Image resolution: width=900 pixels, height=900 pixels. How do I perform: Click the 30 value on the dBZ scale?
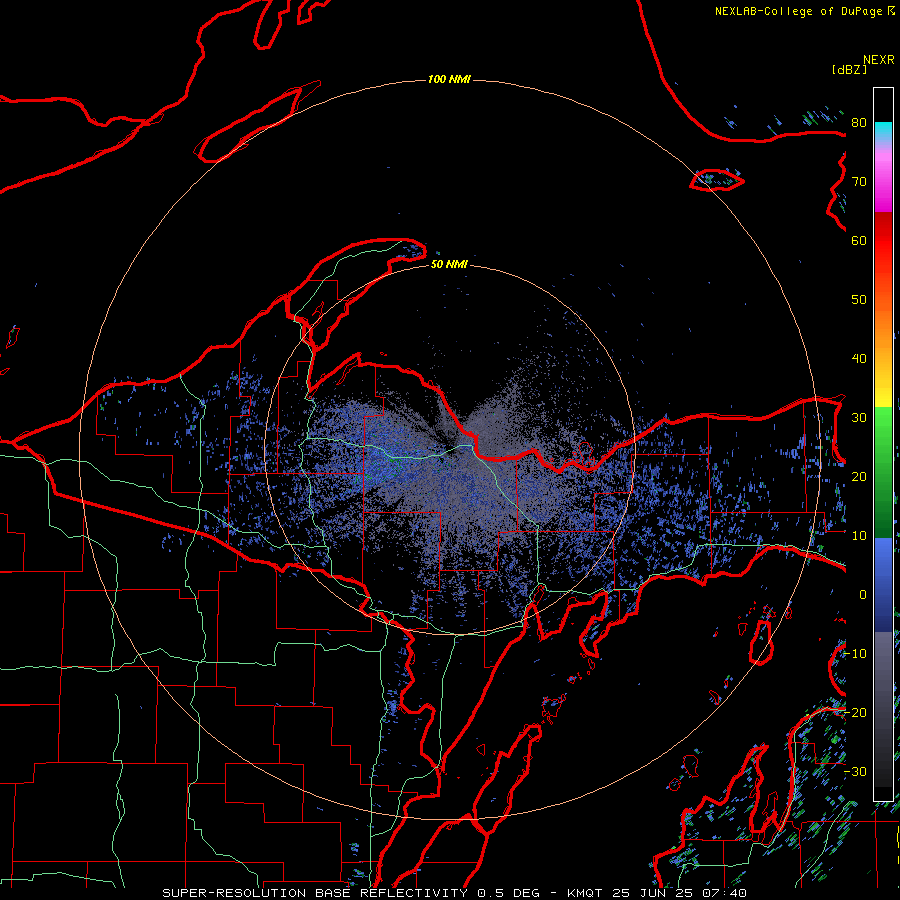click(x=859, y=417)
